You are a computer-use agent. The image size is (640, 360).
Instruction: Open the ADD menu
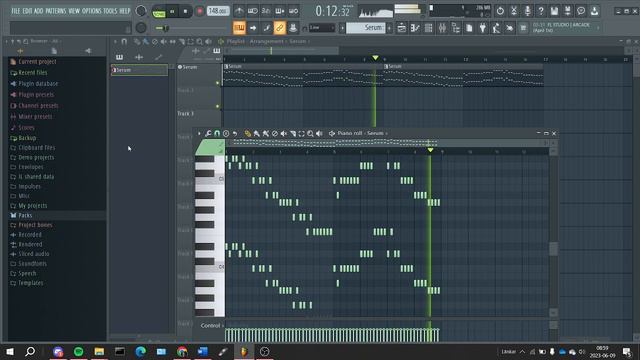click(x=39, y=11)
